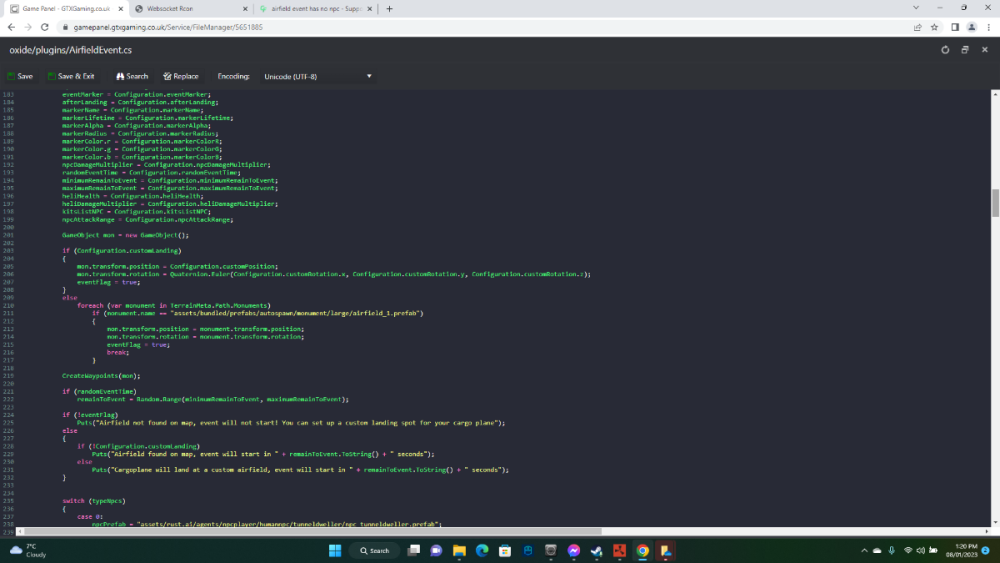View site info lock icon
Viewport: 1000px width, 563px height.
64,27
